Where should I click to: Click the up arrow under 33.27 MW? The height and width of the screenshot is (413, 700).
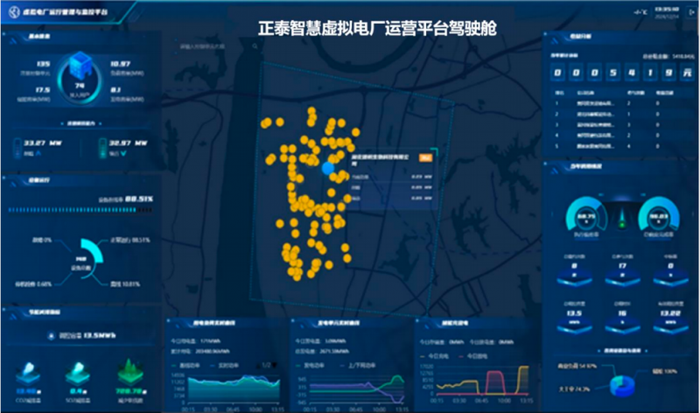38,153
